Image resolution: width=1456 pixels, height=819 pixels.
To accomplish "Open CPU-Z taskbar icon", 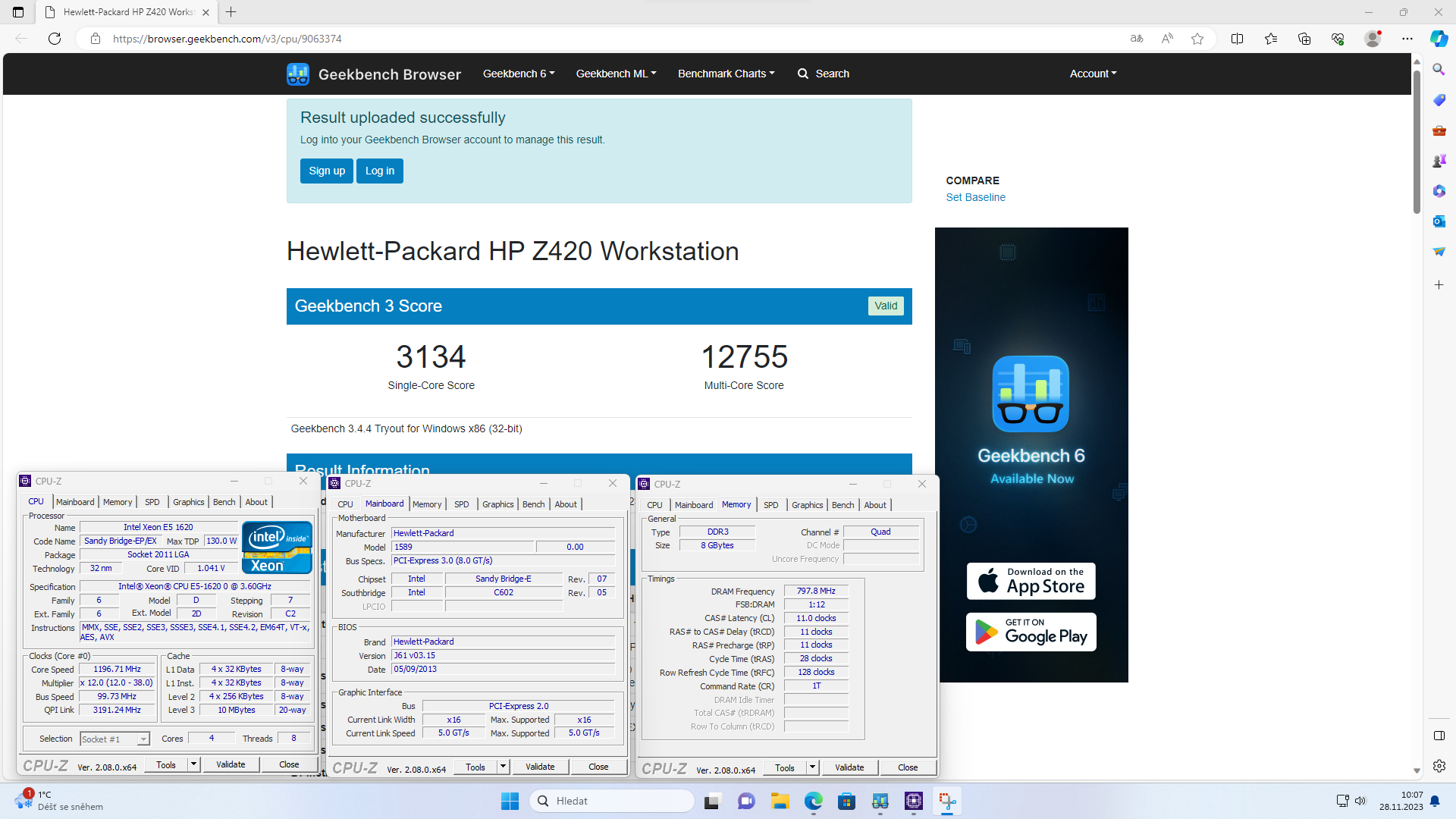I will click(x=914, y=801).
